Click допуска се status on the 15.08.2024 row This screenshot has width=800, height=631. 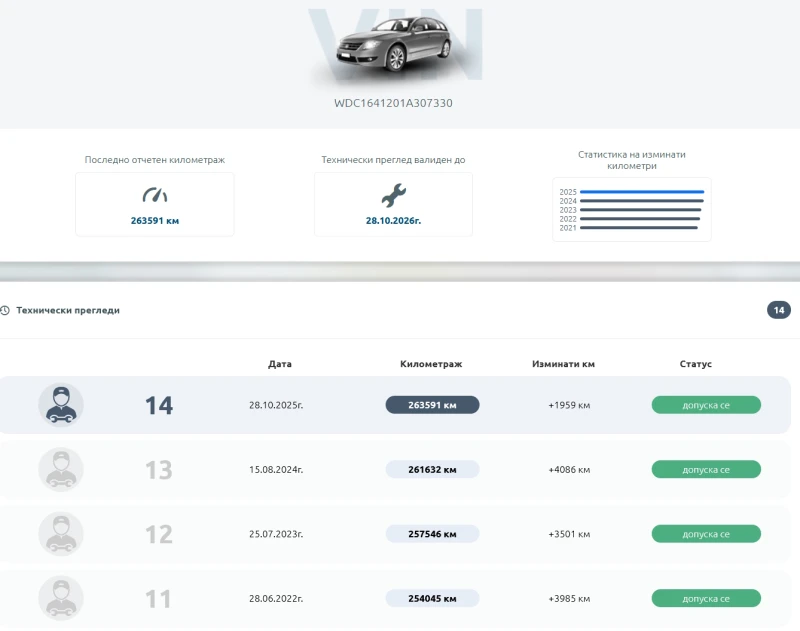coord(707,469)
